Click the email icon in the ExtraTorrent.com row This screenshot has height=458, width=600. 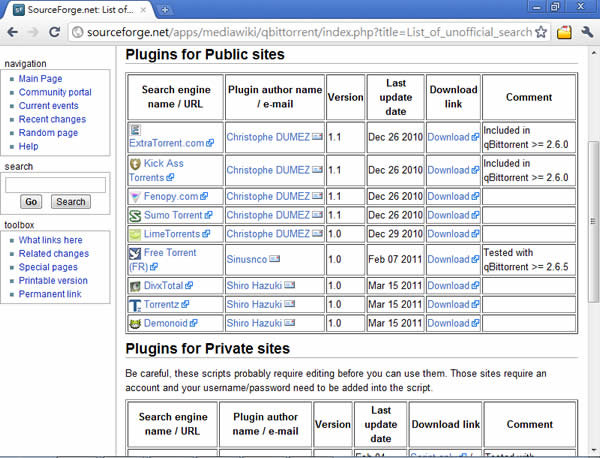click(317, 137)
